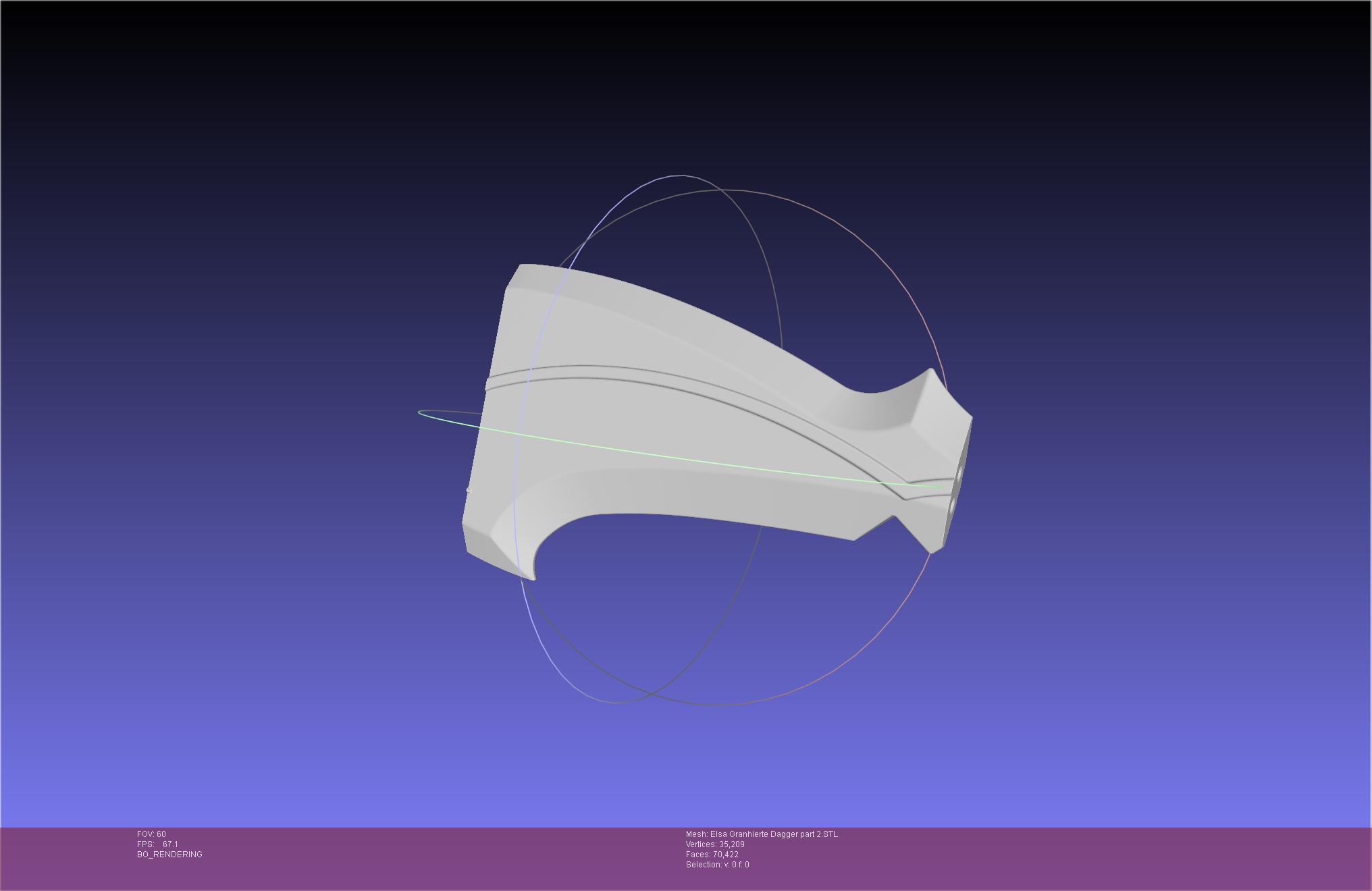Click the Mesh file name label

[762, 834]
